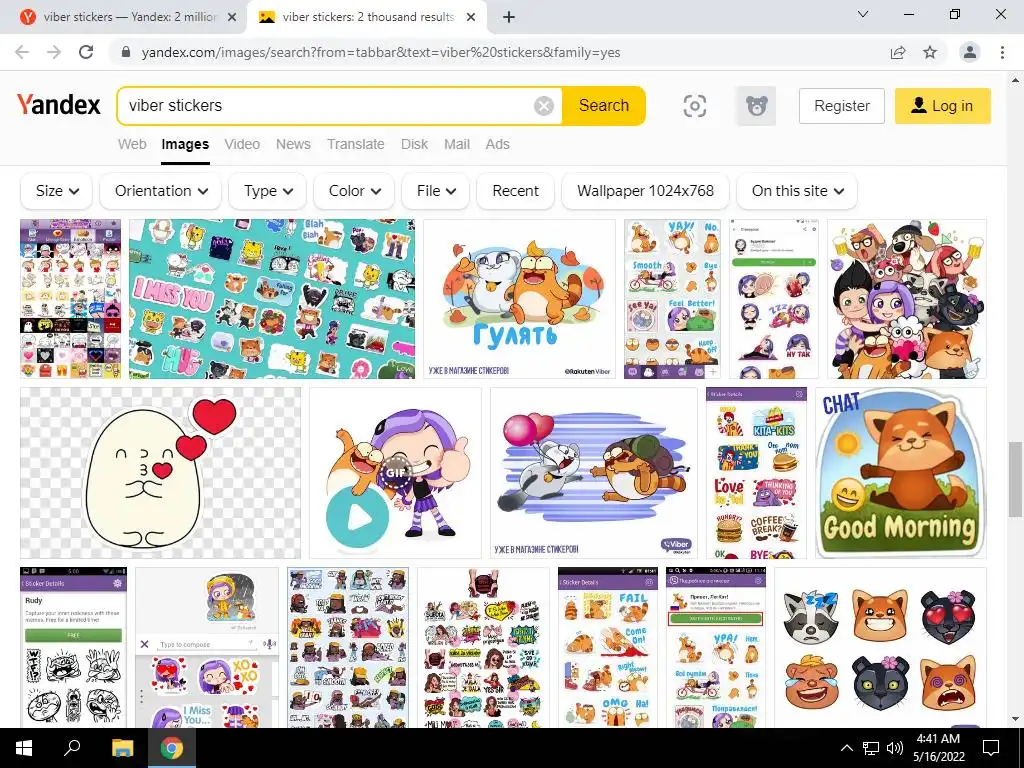Open the McDonald's Kita-Kits sticker pack image

click(756, 473)
